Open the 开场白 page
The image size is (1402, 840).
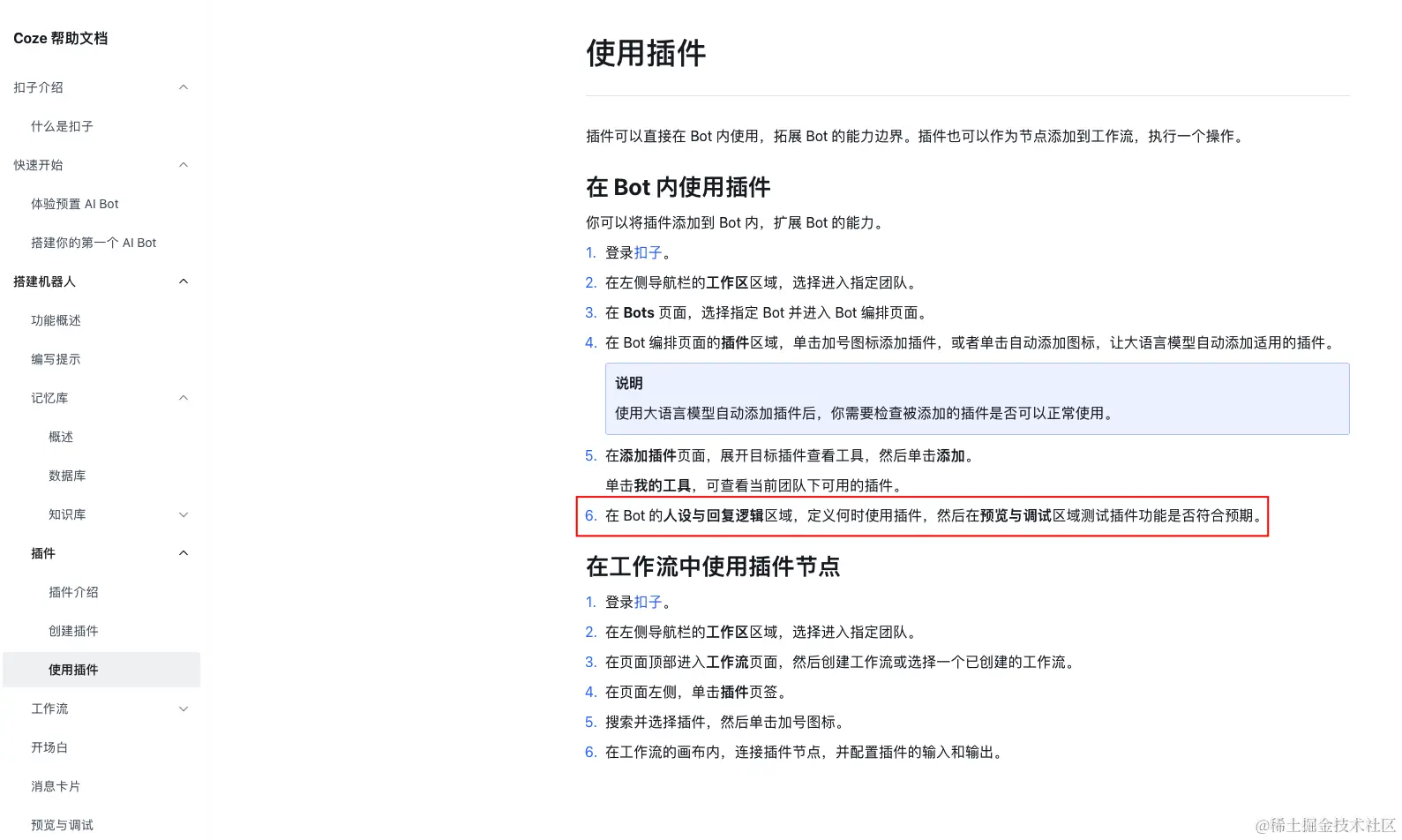click(x=49, y=747)
